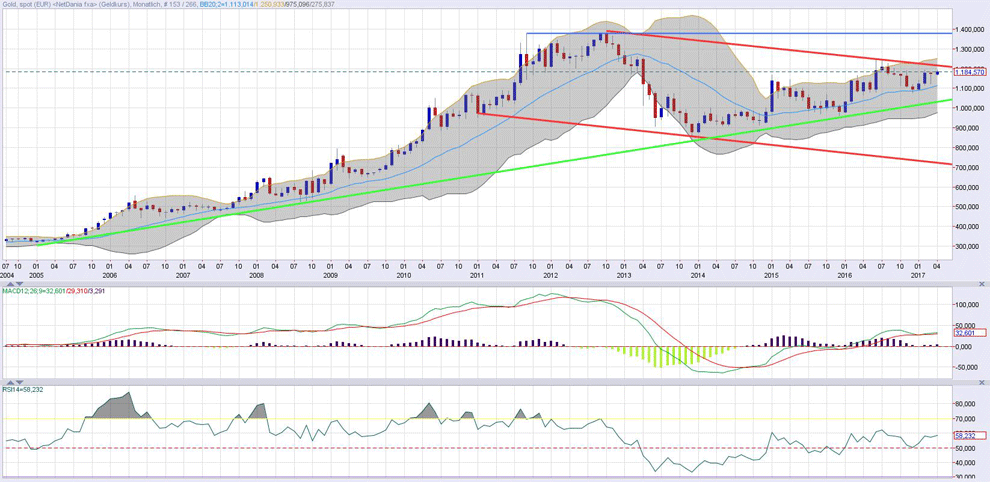Click the down arrow above the MACD panel
The height and width of the screenshot is (482, 990).
18,283
